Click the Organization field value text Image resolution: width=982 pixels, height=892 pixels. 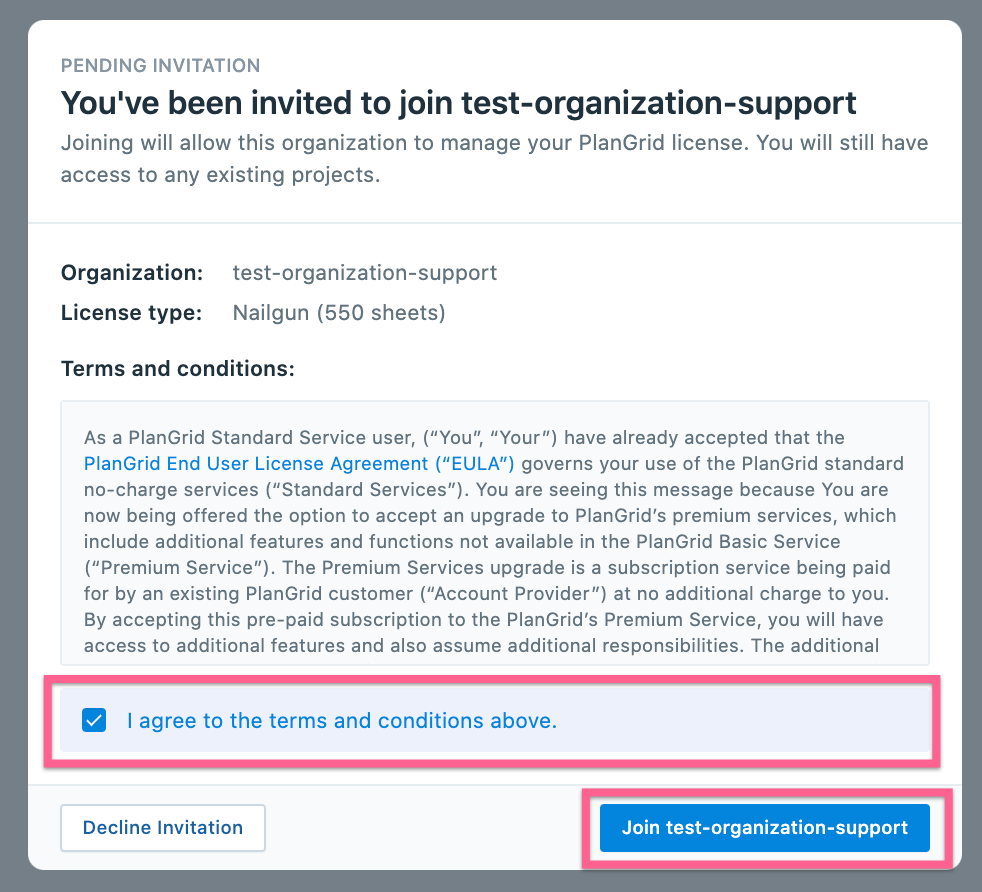pyautogui.click(x=364, y=273)
